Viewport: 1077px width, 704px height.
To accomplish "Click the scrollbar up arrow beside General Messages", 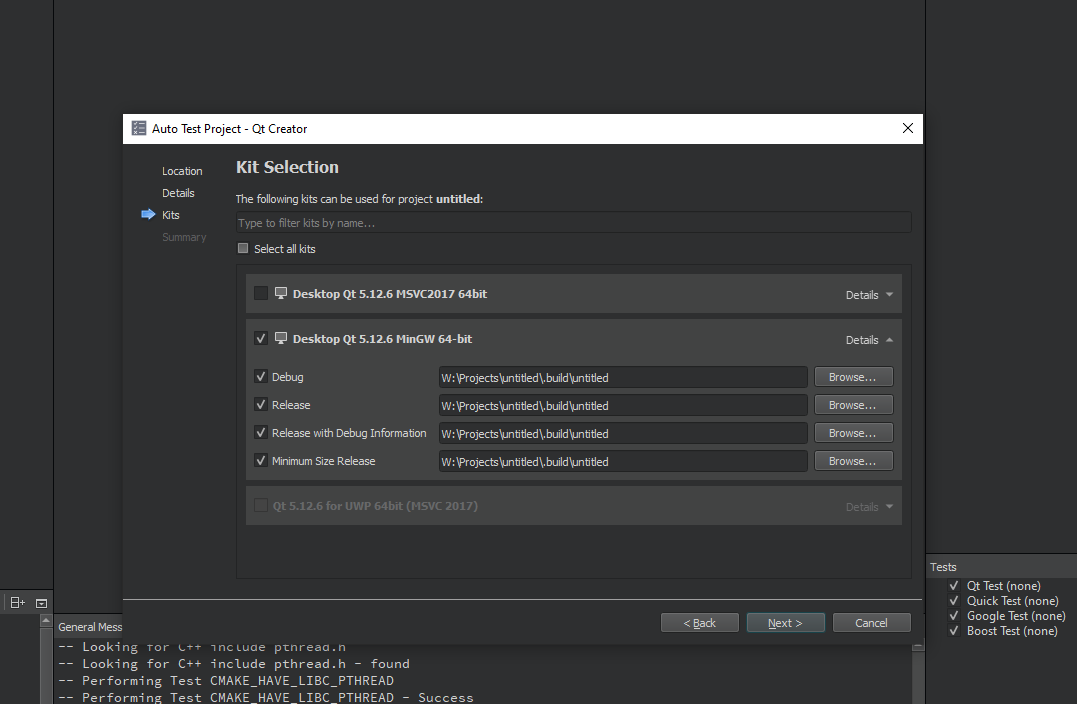I will point(45,621).
